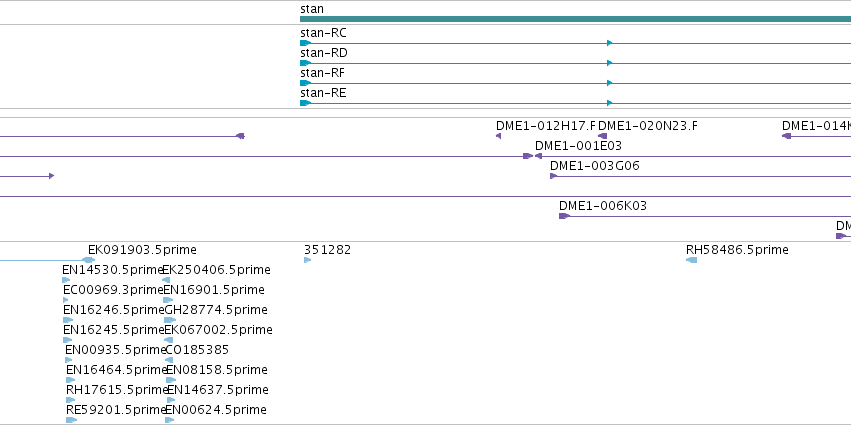This screenshot has height=425, width=851.
Task: Select the stan-RF transcript start arrow
Action: (306, 83)
